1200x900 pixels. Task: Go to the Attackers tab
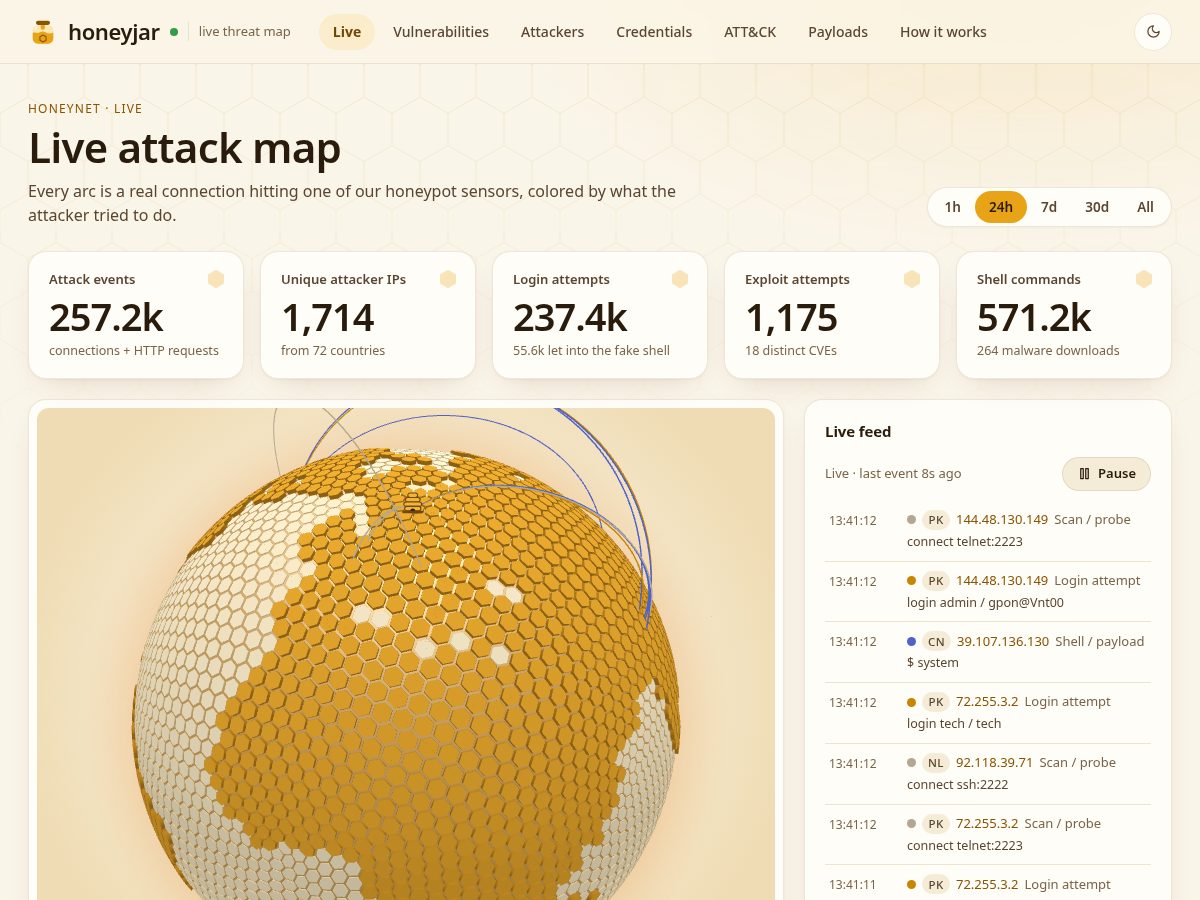tap(552, 32)
